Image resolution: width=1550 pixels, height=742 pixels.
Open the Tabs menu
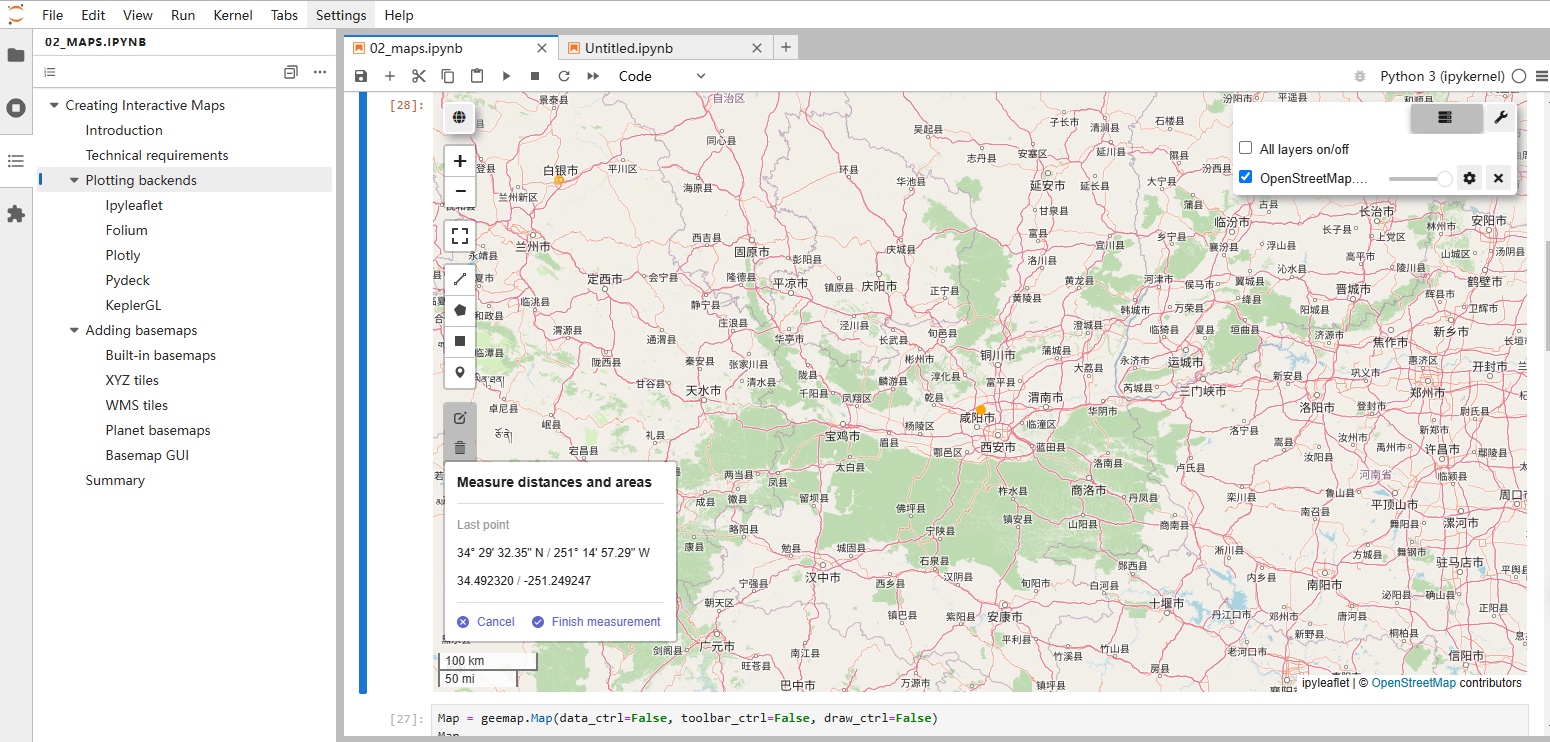pyautogui.click(x=284, y=15)
